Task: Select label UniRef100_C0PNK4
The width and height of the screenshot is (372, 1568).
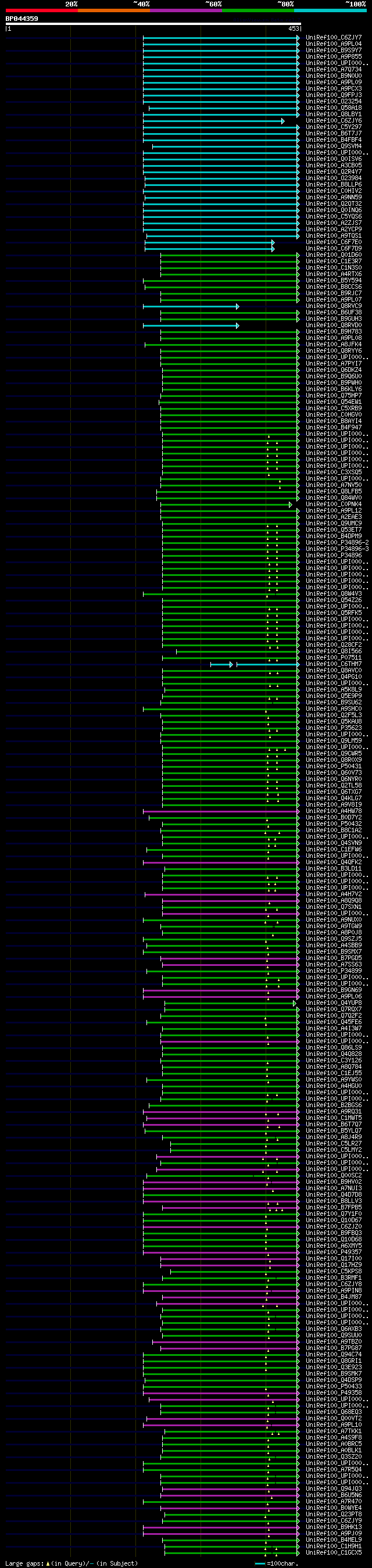Action: pyautogui.click(x=334, y=504)
